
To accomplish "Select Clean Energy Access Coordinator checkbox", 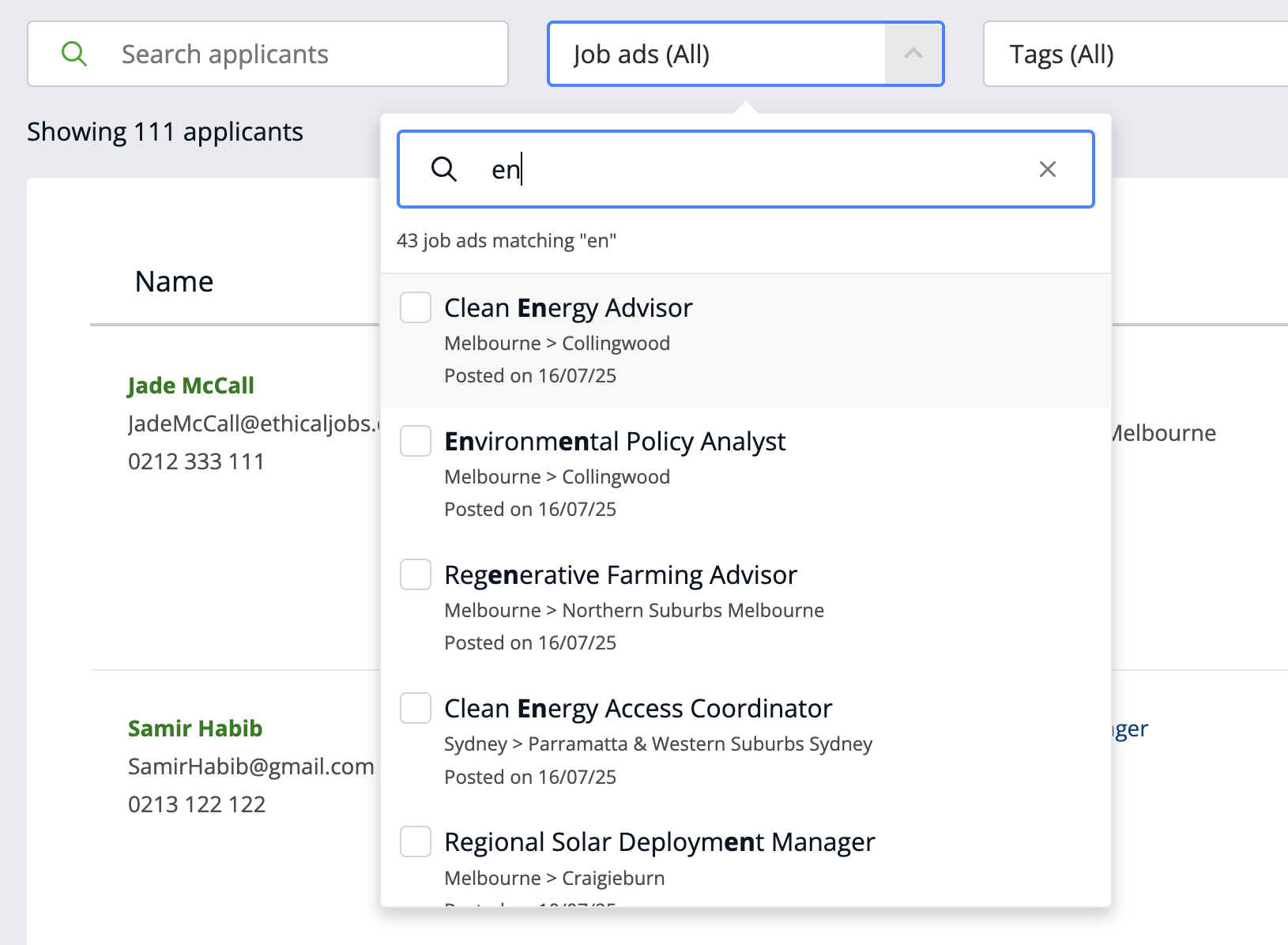I will click(416, 708).
